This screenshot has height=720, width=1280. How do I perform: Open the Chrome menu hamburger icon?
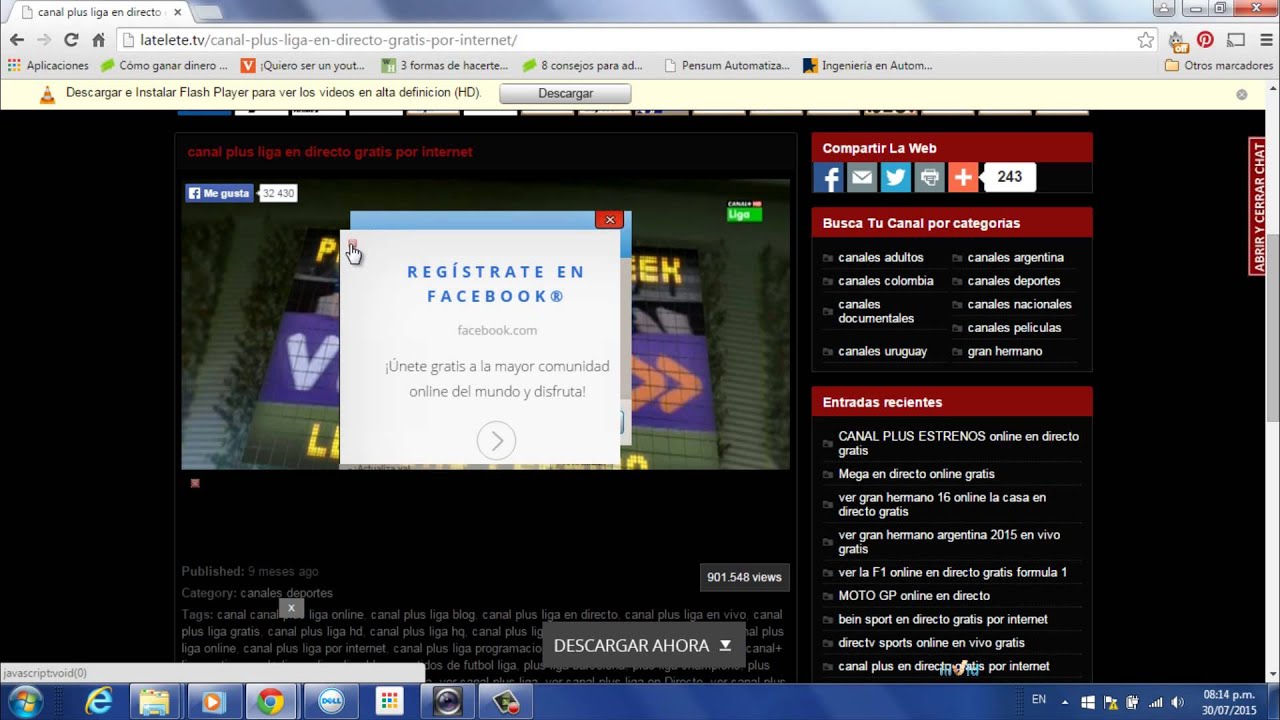[x=1264, y=40]
